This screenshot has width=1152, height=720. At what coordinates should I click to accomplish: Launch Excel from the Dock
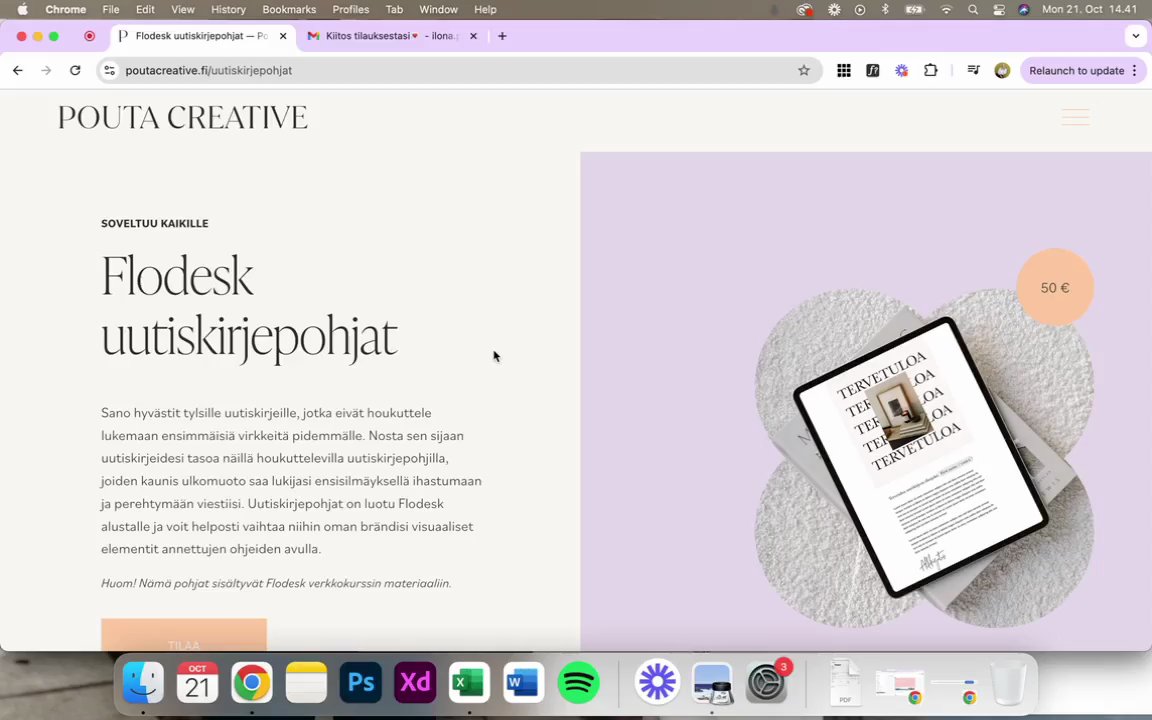pyautogui.click(x=469, y=683)
